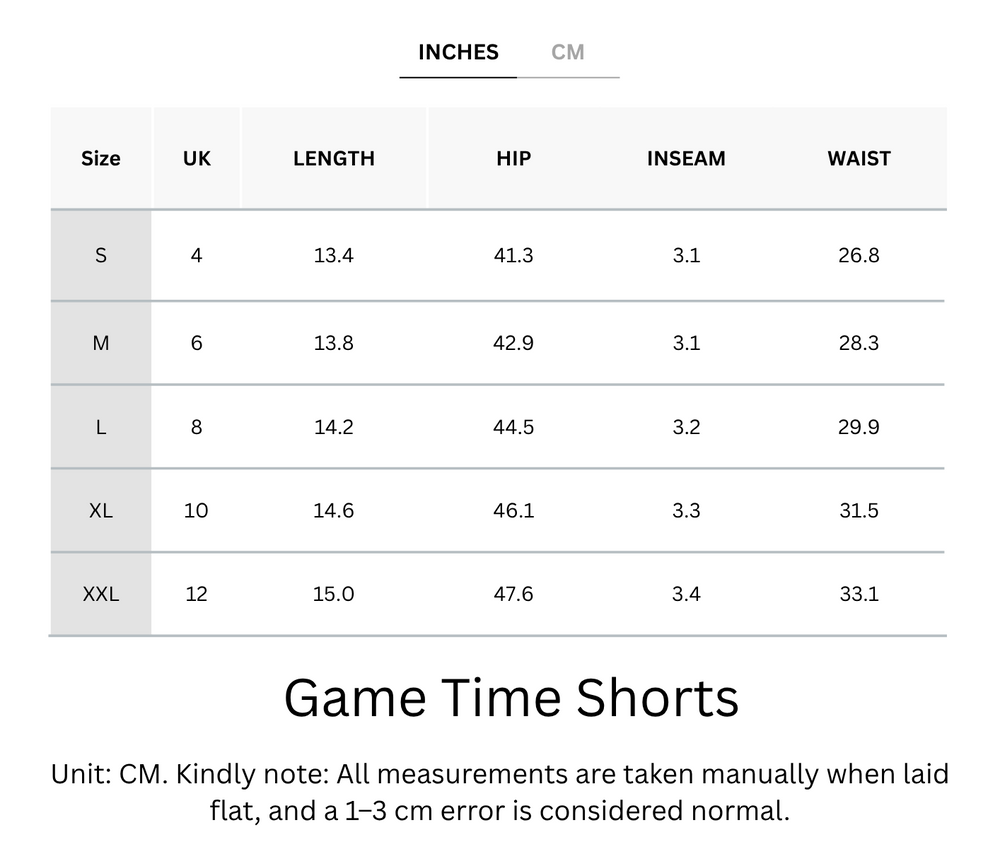
Task: Click the UK column header
Action: [196, 158]
